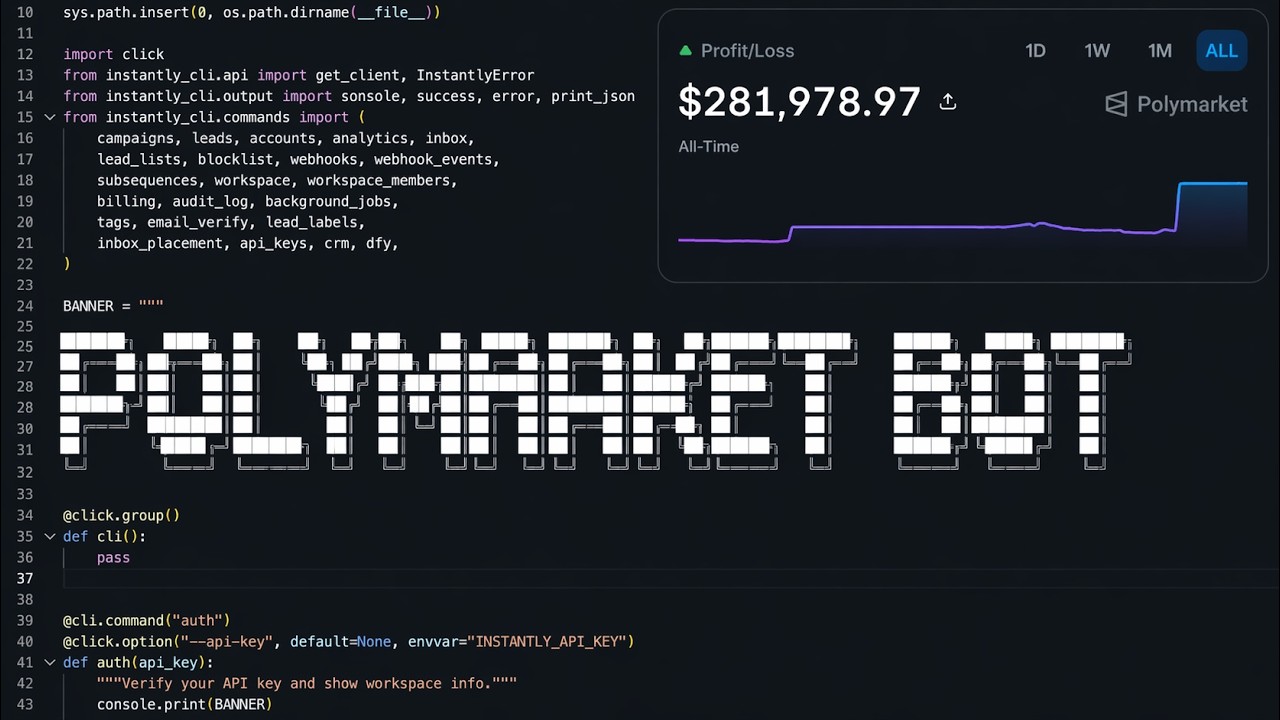Click 'blocklist' on line 17
This screenshot has height=720, width=1280.
tap(235, 159)
